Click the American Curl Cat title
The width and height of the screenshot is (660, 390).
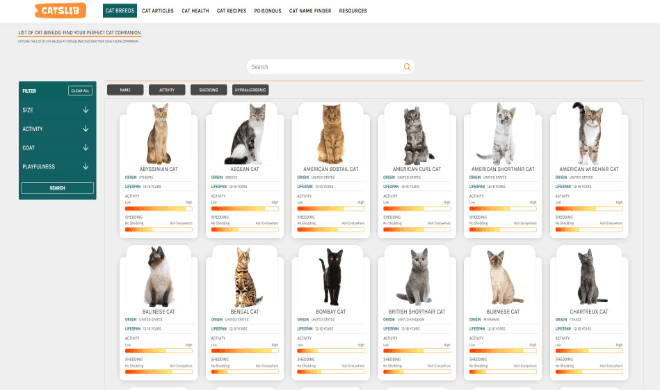417,169
